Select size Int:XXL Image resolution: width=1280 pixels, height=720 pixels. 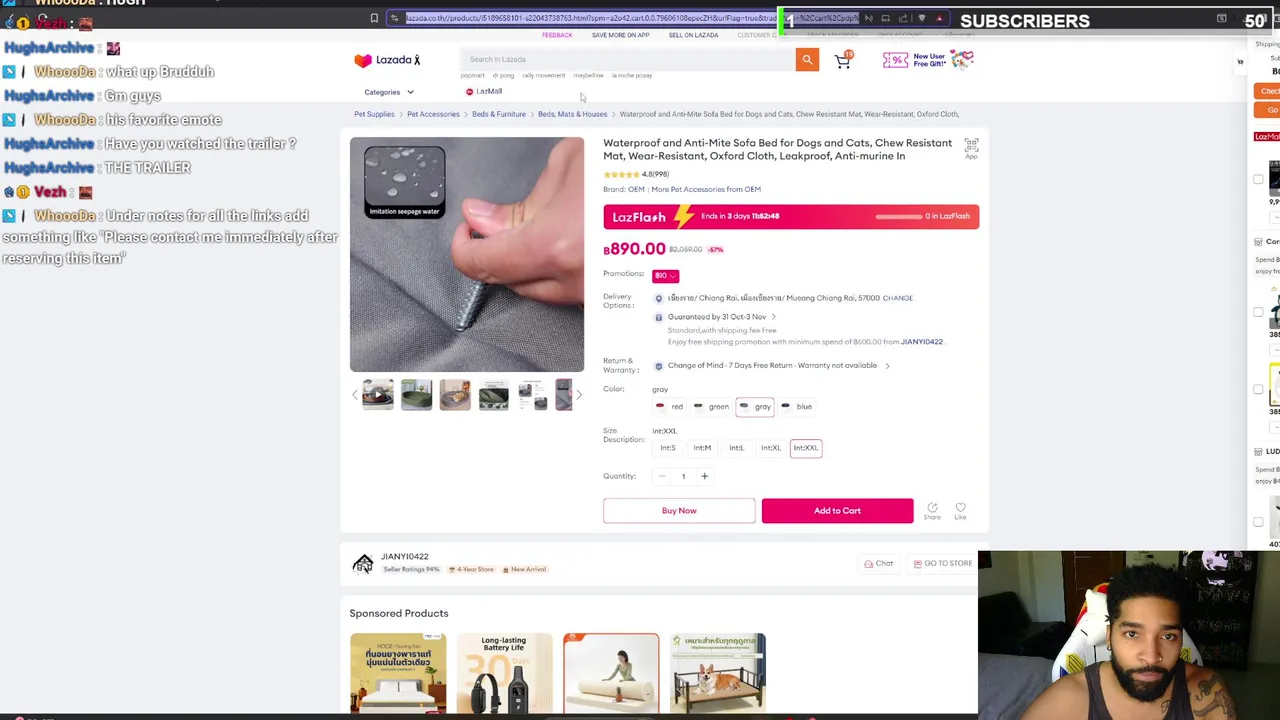point(806,448)
